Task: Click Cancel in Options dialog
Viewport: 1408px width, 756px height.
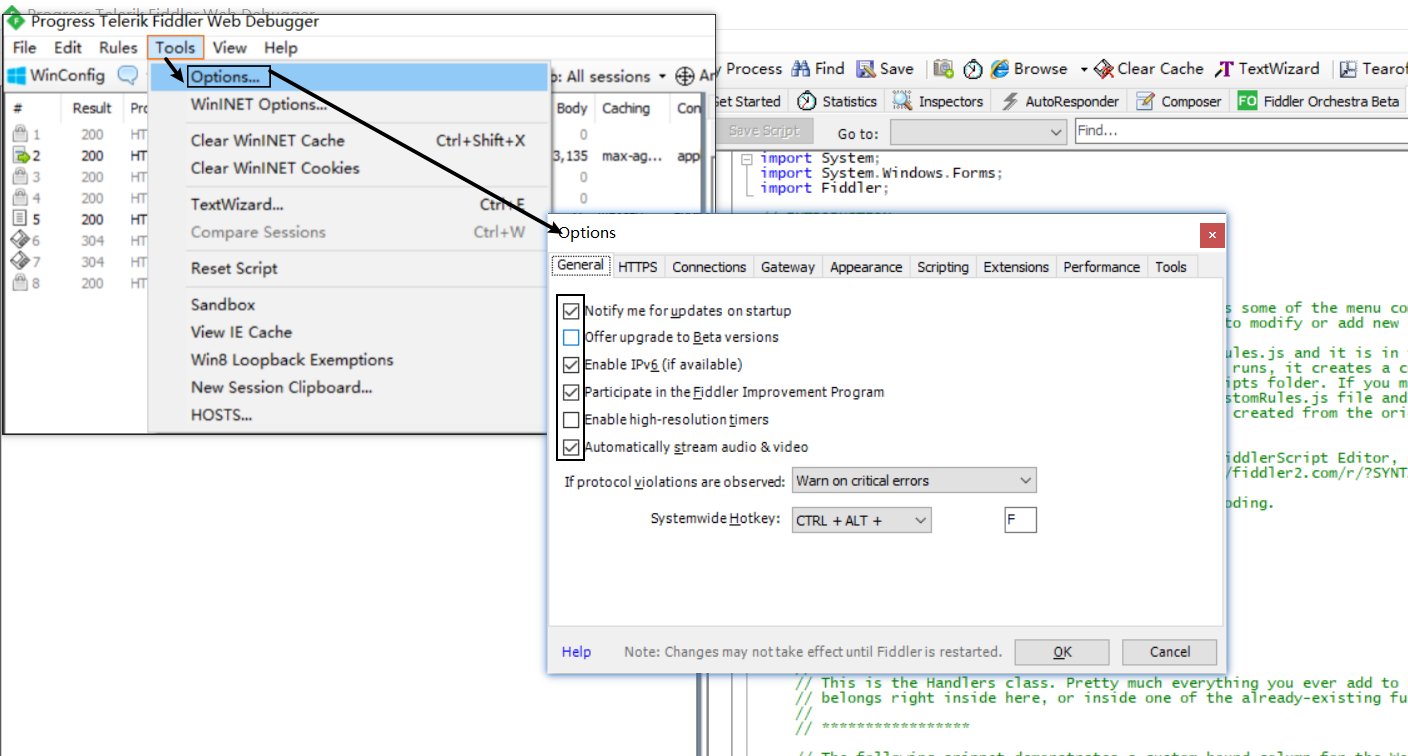Action: click(x=1170, y=652)
